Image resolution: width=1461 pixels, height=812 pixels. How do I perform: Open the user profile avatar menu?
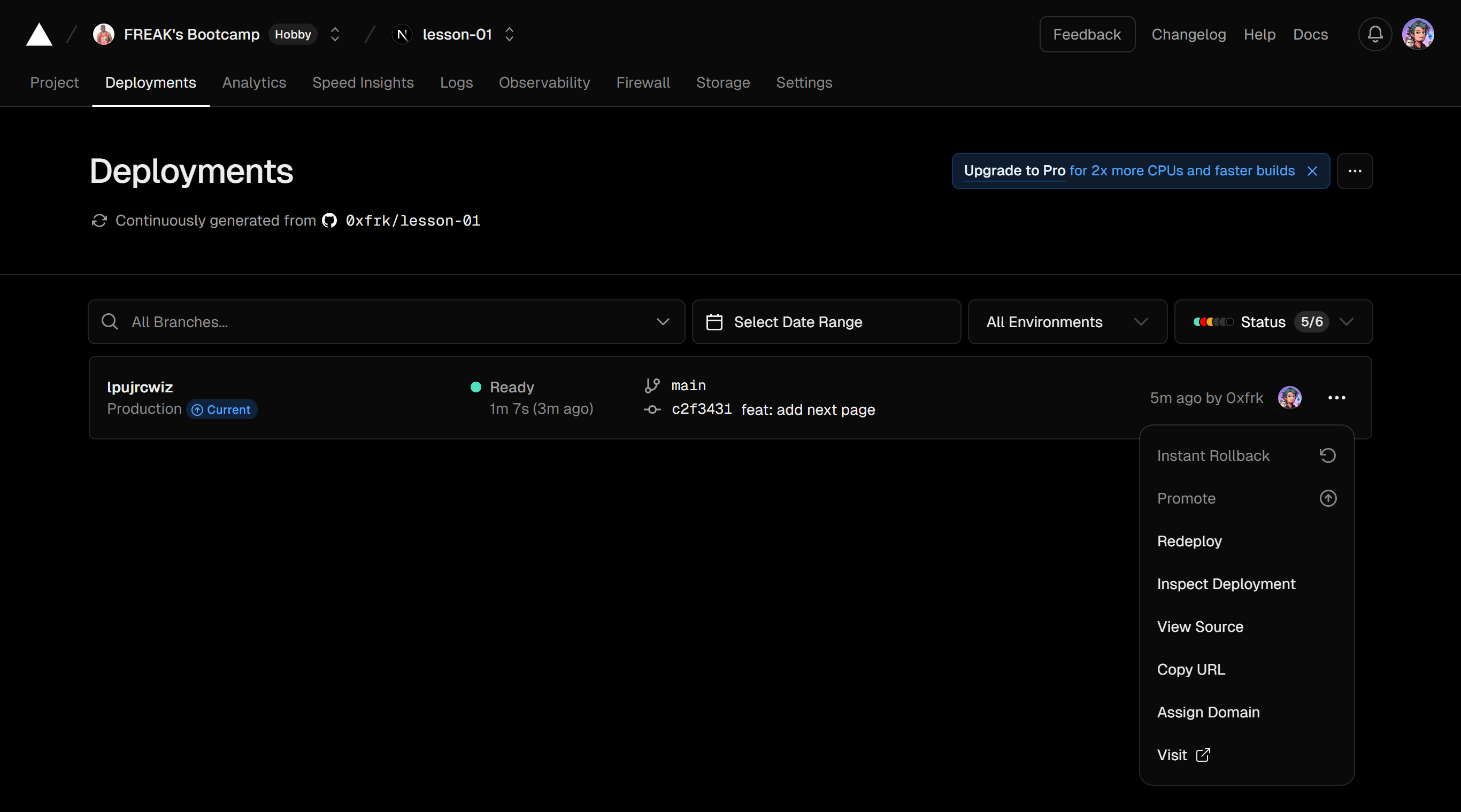coord(1418,35)
